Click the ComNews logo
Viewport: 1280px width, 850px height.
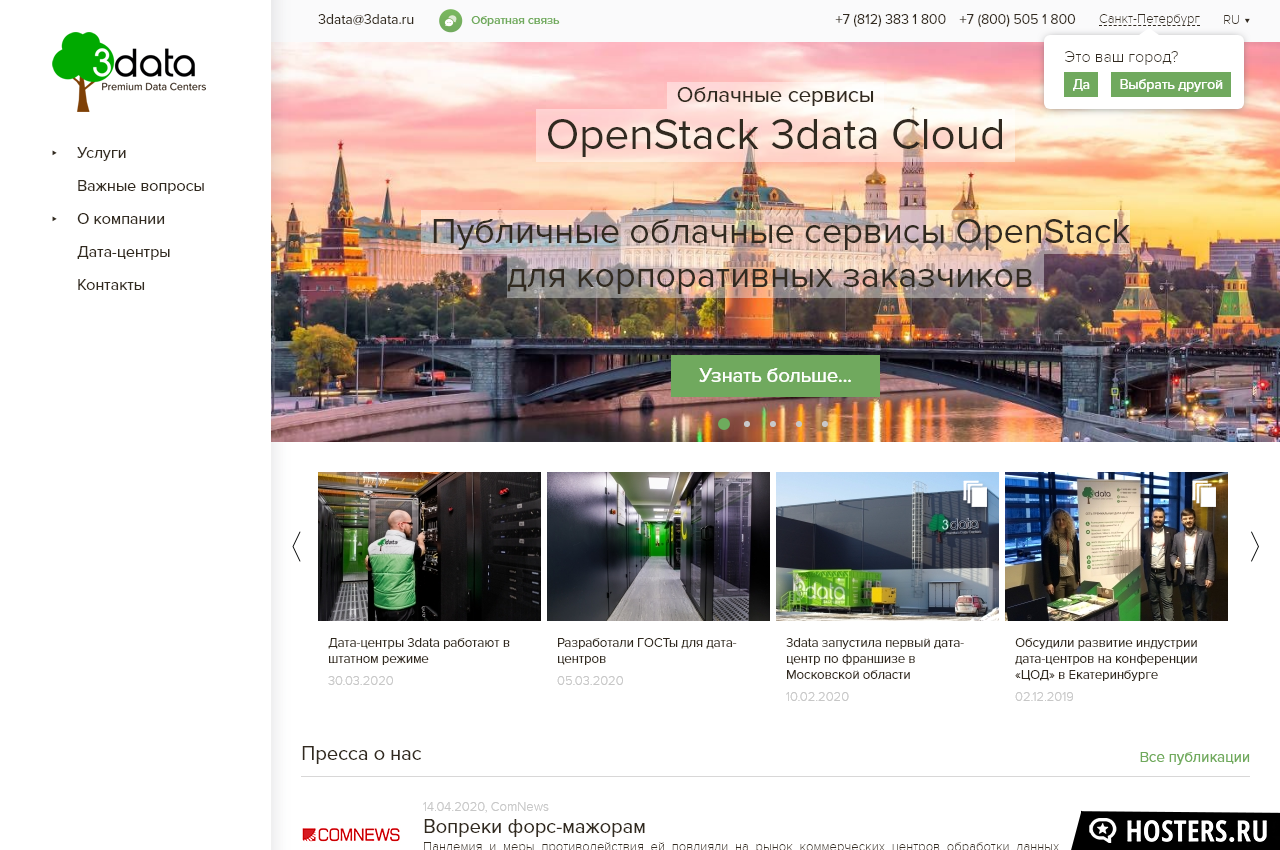pyautogui.click(x=351, y=834)
